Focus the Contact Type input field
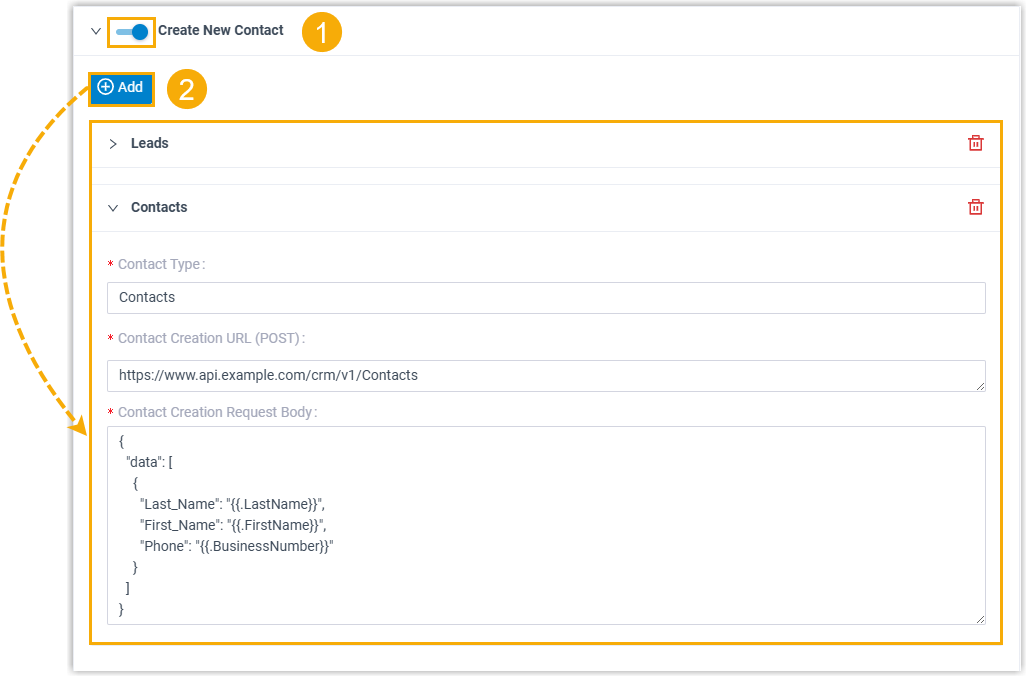This screenshot has height=677, width=1027. (545, 297)
